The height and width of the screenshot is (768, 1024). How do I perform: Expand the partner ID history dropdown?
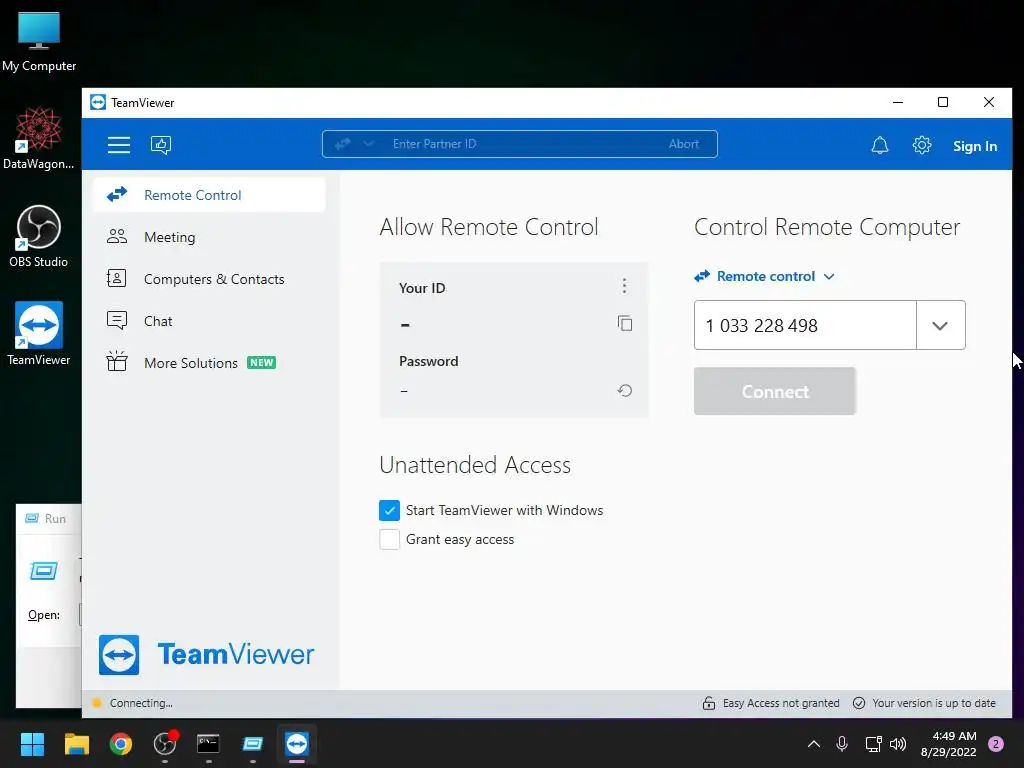pyautogui.click(x=940, y=325)
